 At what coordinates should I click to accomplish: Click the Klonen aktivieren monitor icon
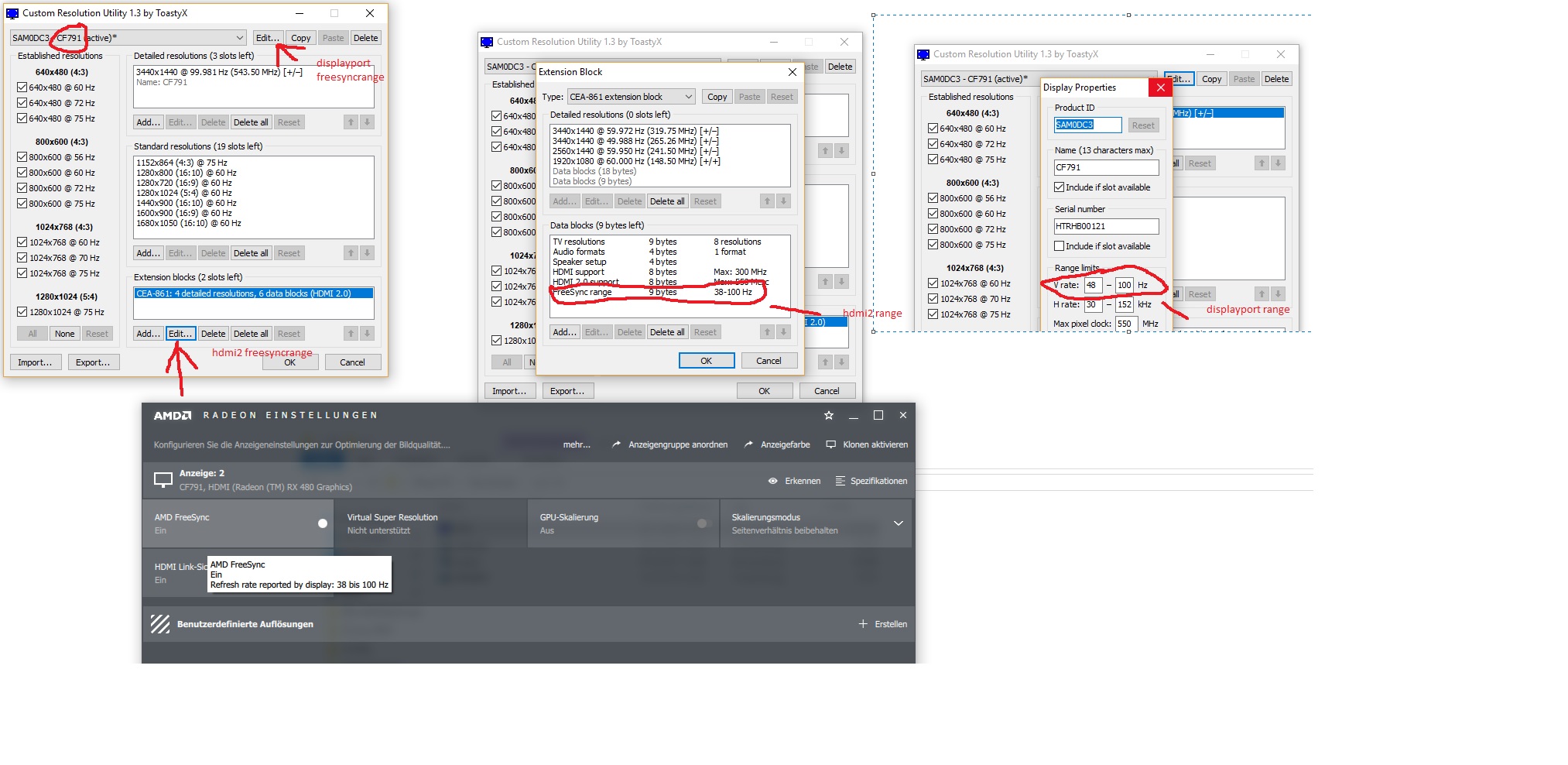[x=831, y=444]
